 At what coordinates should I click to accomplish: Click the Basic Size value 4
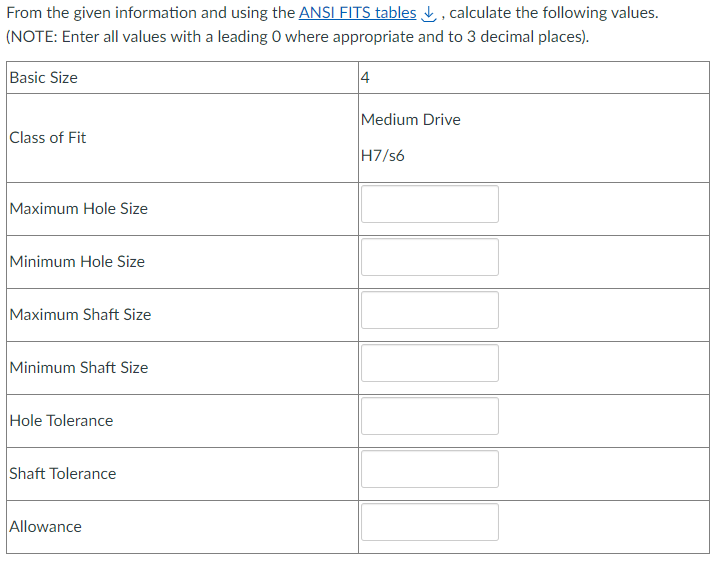coord(366,78)
